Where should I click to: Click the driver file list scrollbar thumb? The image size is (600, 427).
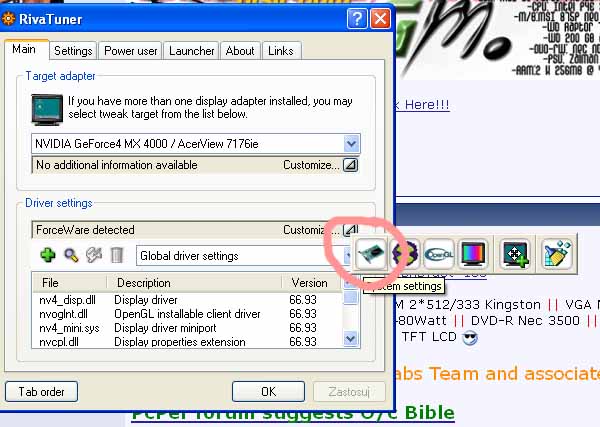tap(351, 297)
